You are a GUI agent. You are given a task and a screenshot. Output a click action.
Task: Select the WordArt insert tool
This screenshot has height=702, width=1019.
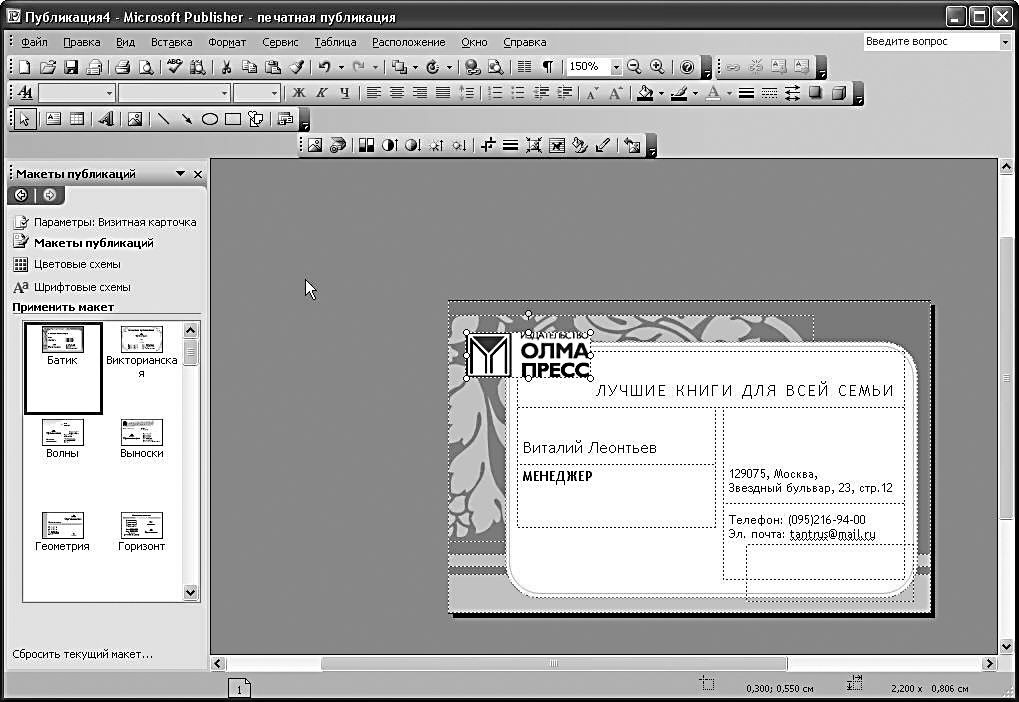pos(105,119)
